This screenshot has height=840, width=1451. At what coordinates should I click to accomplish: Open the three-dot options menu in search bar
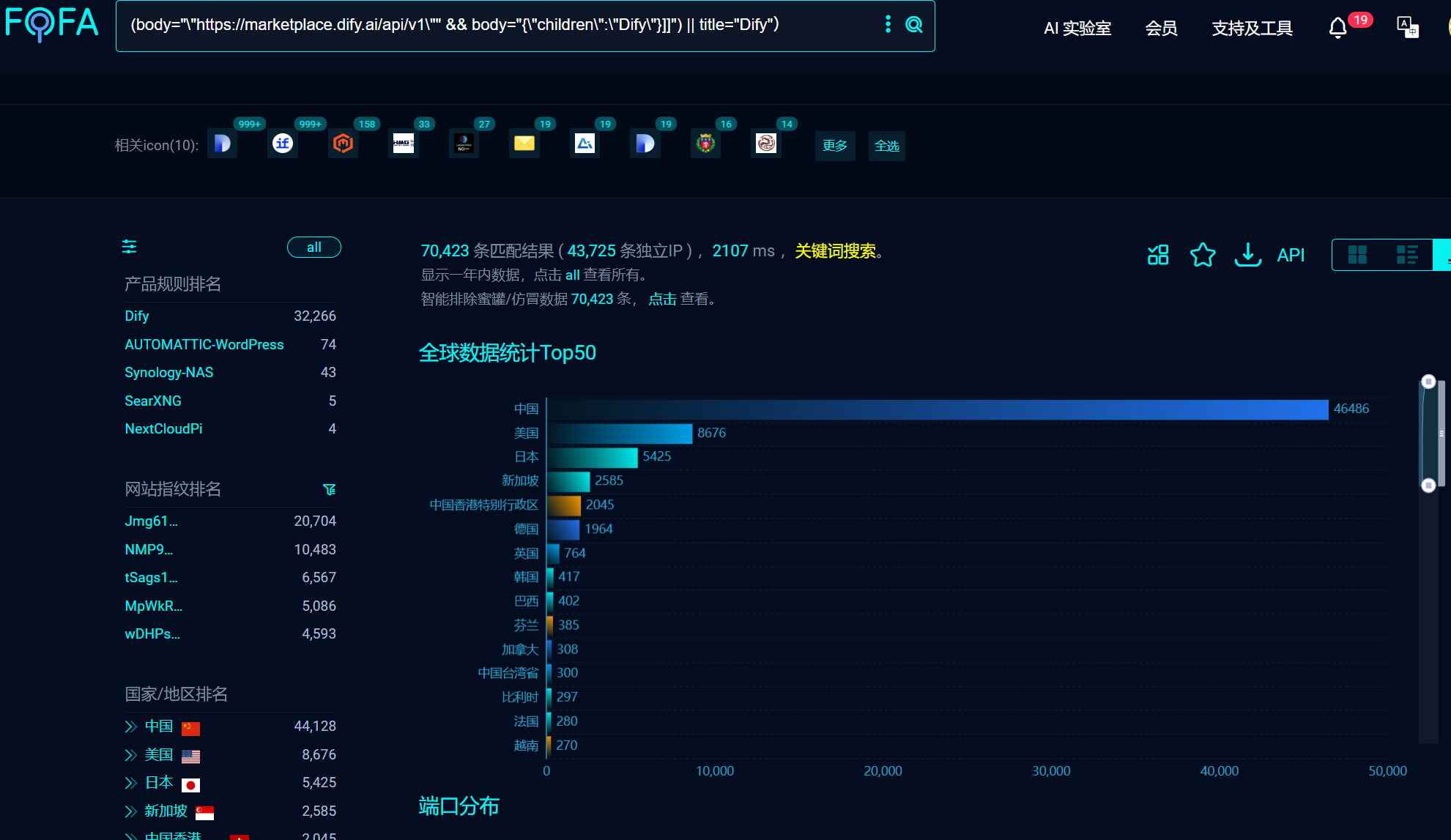(x=888, y=25)
